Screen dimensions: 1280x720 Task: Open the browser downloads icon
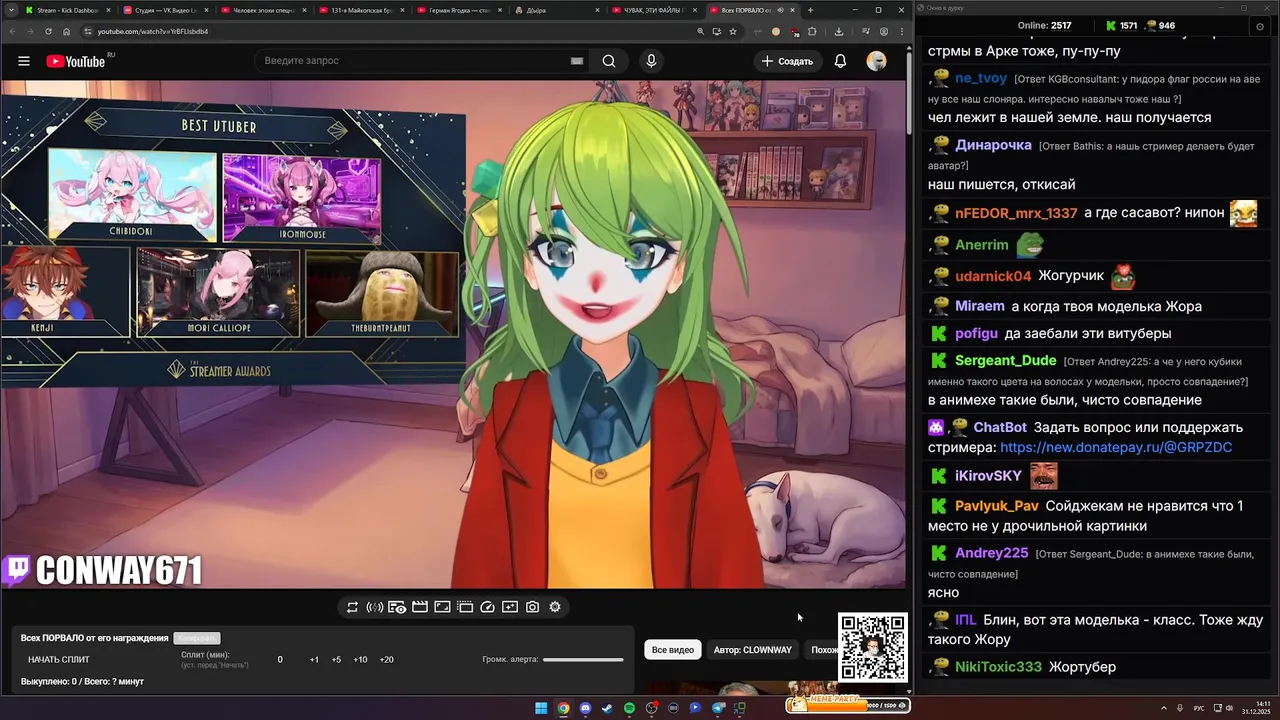click(x=839, y=31)
